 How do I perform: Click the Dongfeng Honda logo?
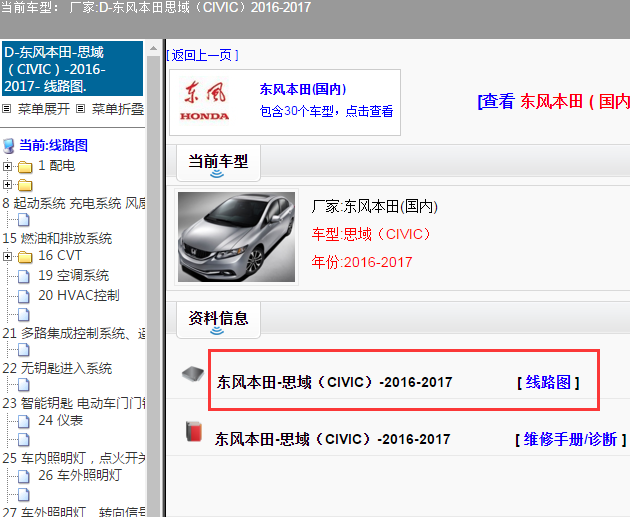[x=205, y=100]
